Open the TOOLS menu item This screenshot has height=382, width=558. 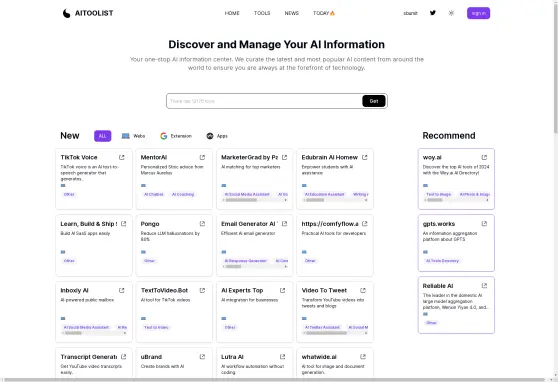[x=262, y=13]
